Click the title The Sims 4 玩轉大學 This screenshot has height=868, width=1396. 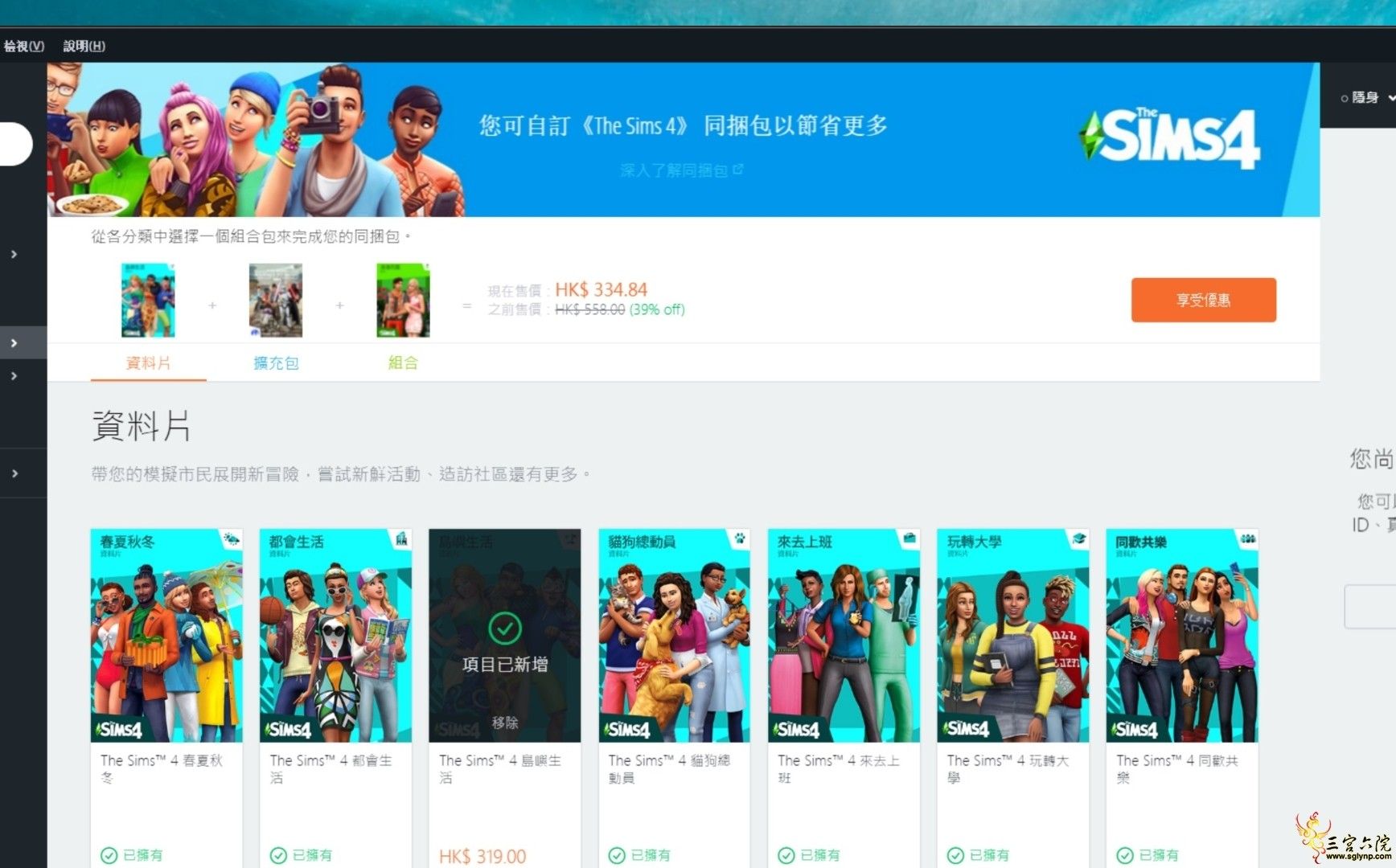pyautogui.click(x=1008, y=769)
